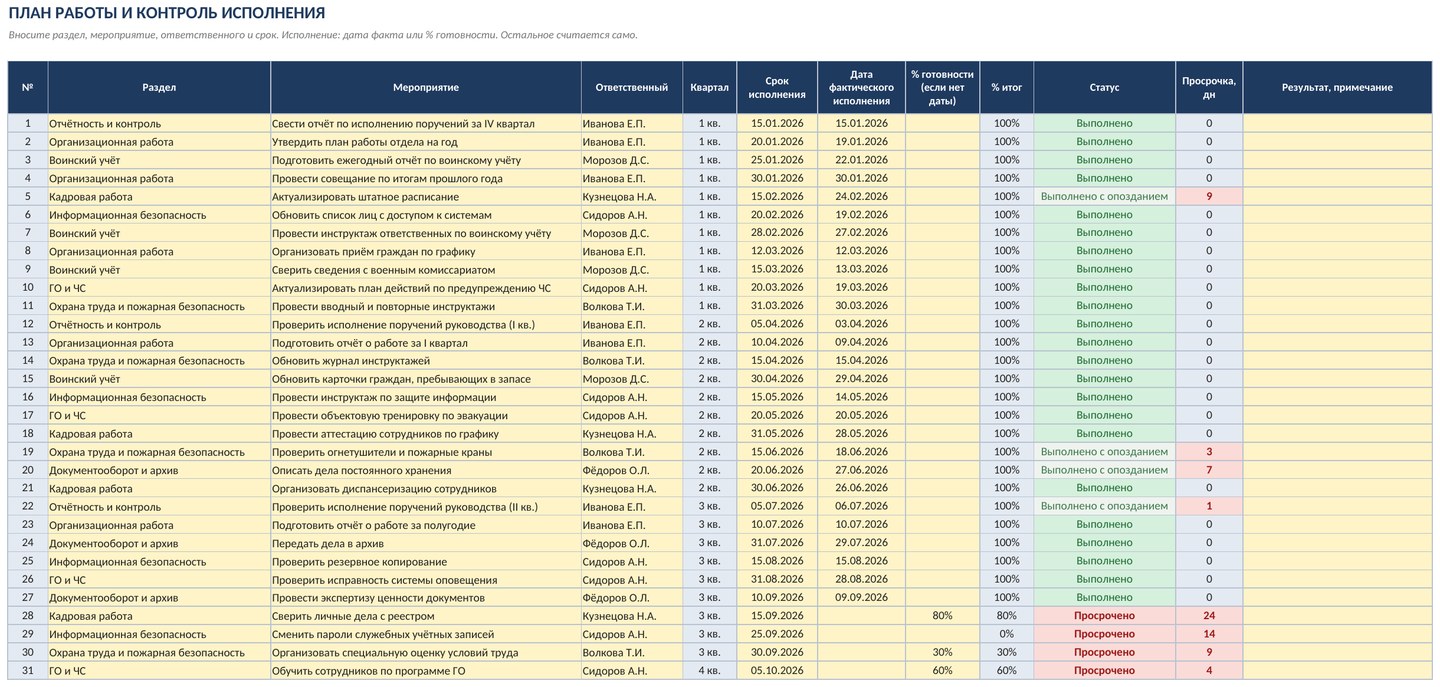
Task: Click overdue days "14" in "Сменить пароли" row
Action: [1209, 634]
